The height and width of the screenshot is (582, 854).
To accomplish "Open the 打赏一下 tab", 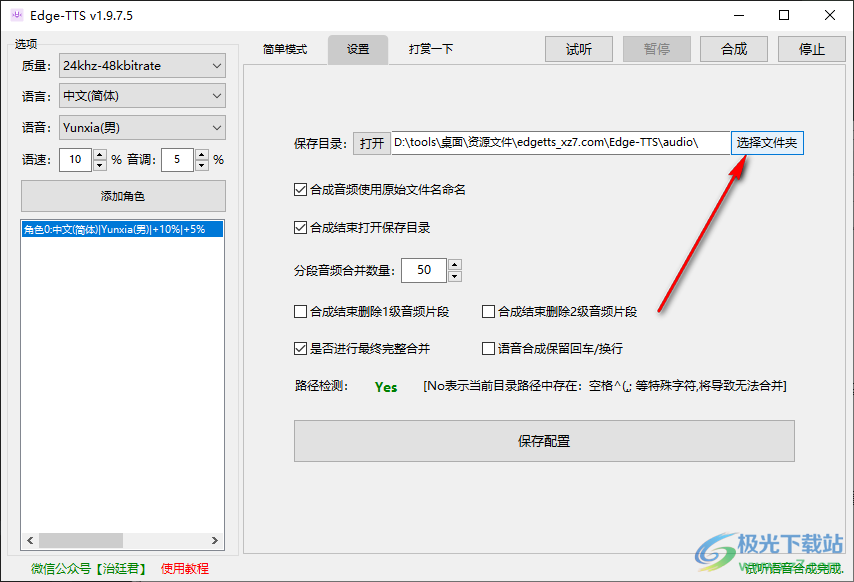I will point(431,50).
